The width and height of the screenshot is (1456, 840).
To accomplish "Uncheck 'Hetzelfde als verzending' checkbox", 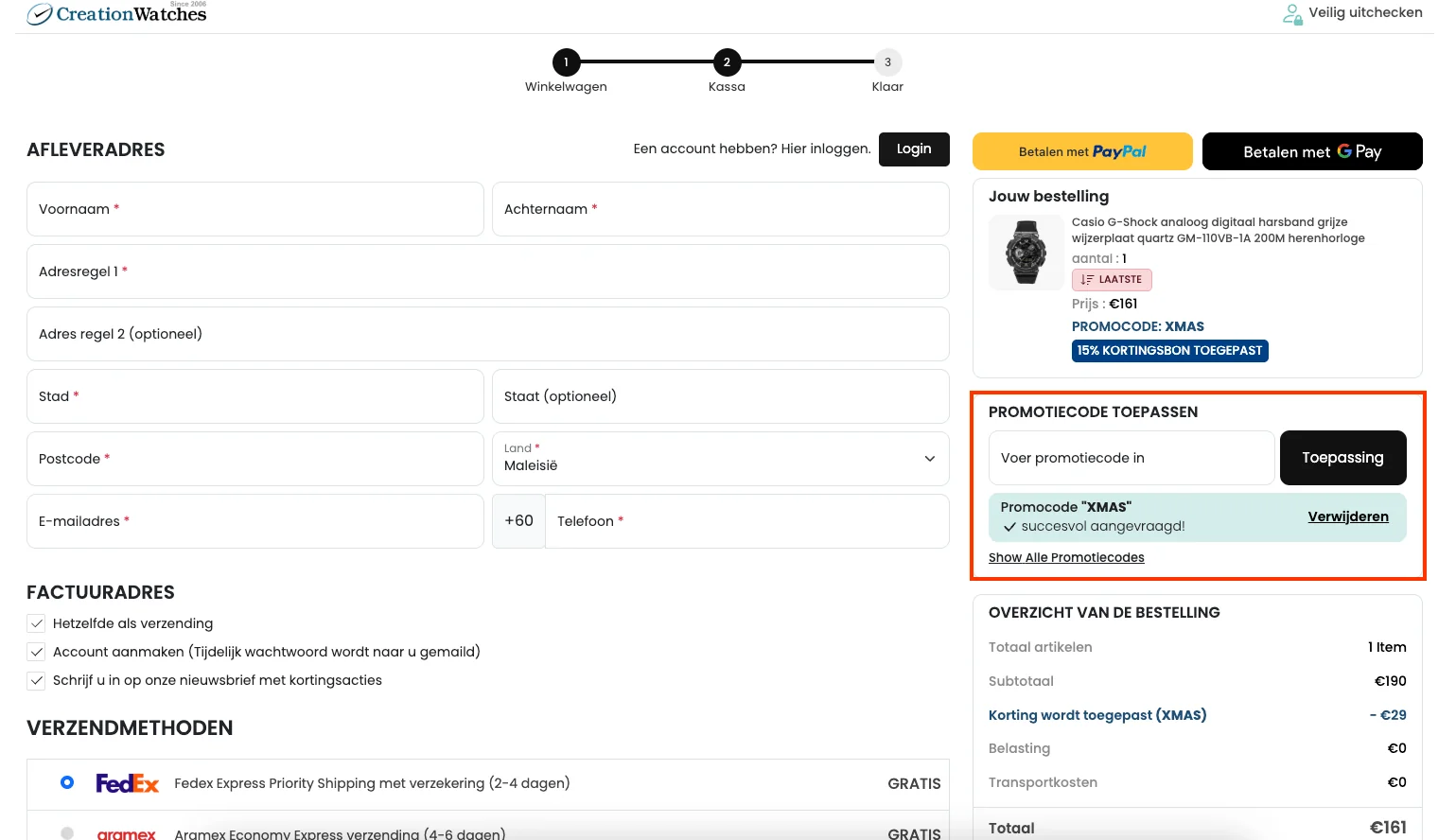I will [37, 623].
